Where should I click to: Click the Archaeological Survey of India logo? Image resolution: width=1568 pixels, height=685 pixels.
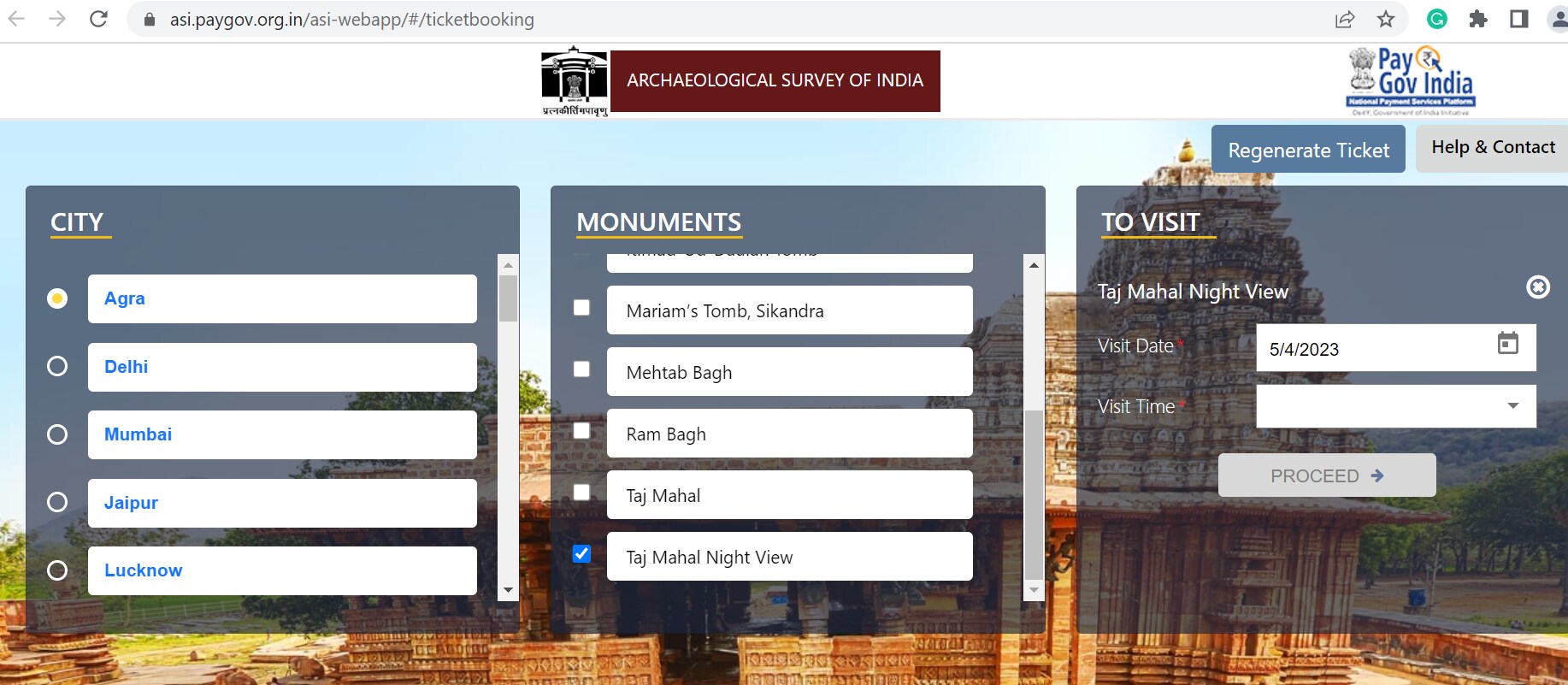tap(575, 81)
